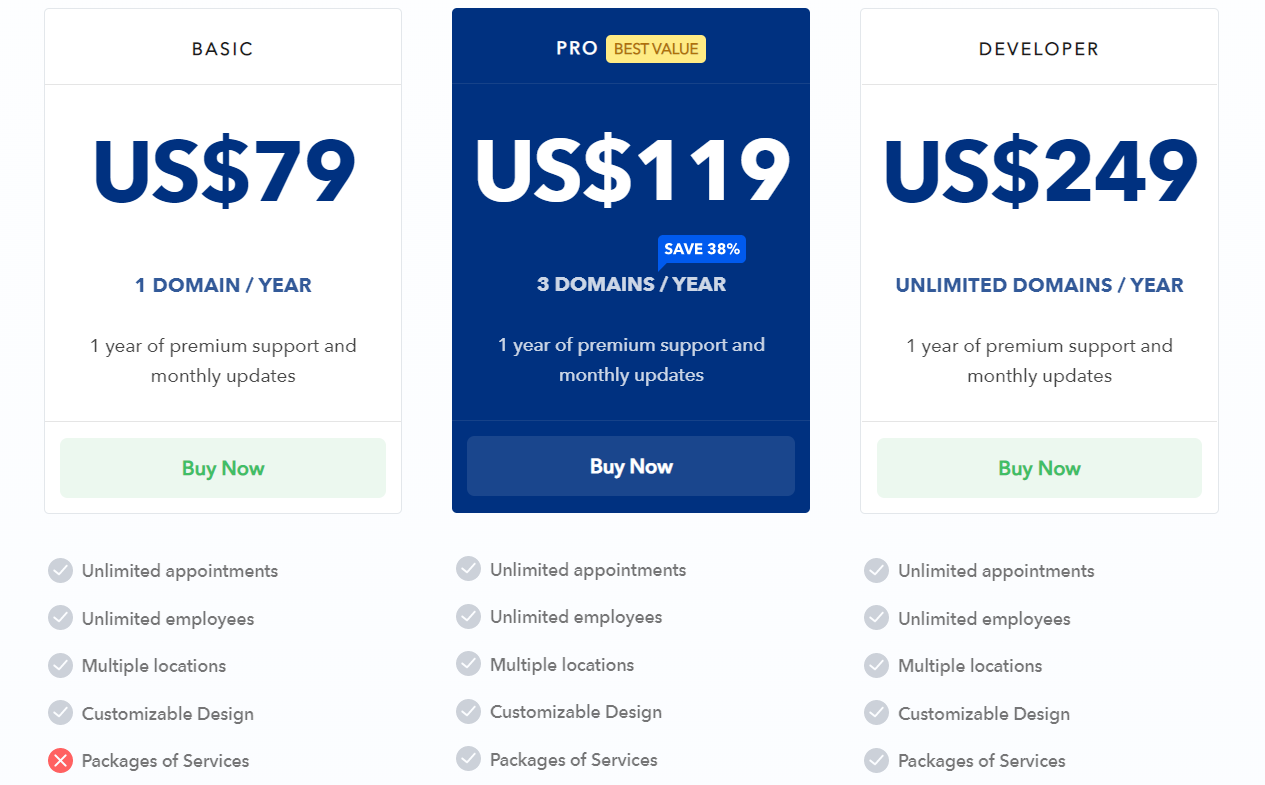The image size is (1265, 785).
Task: Click check icon for Pro Packages of Services
Action: point(469,760)
